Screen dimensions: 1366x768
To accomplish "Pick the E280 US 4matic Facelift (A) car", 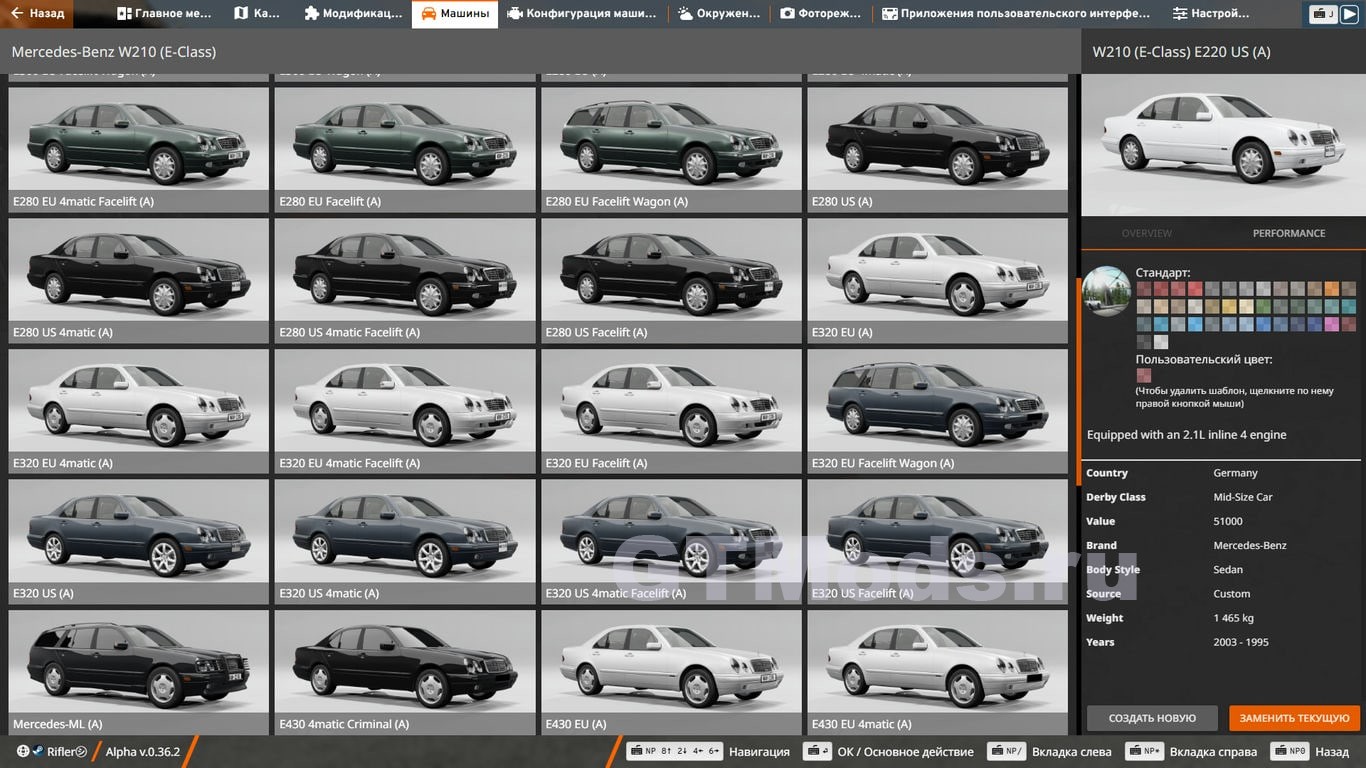I will click(405, 281).
